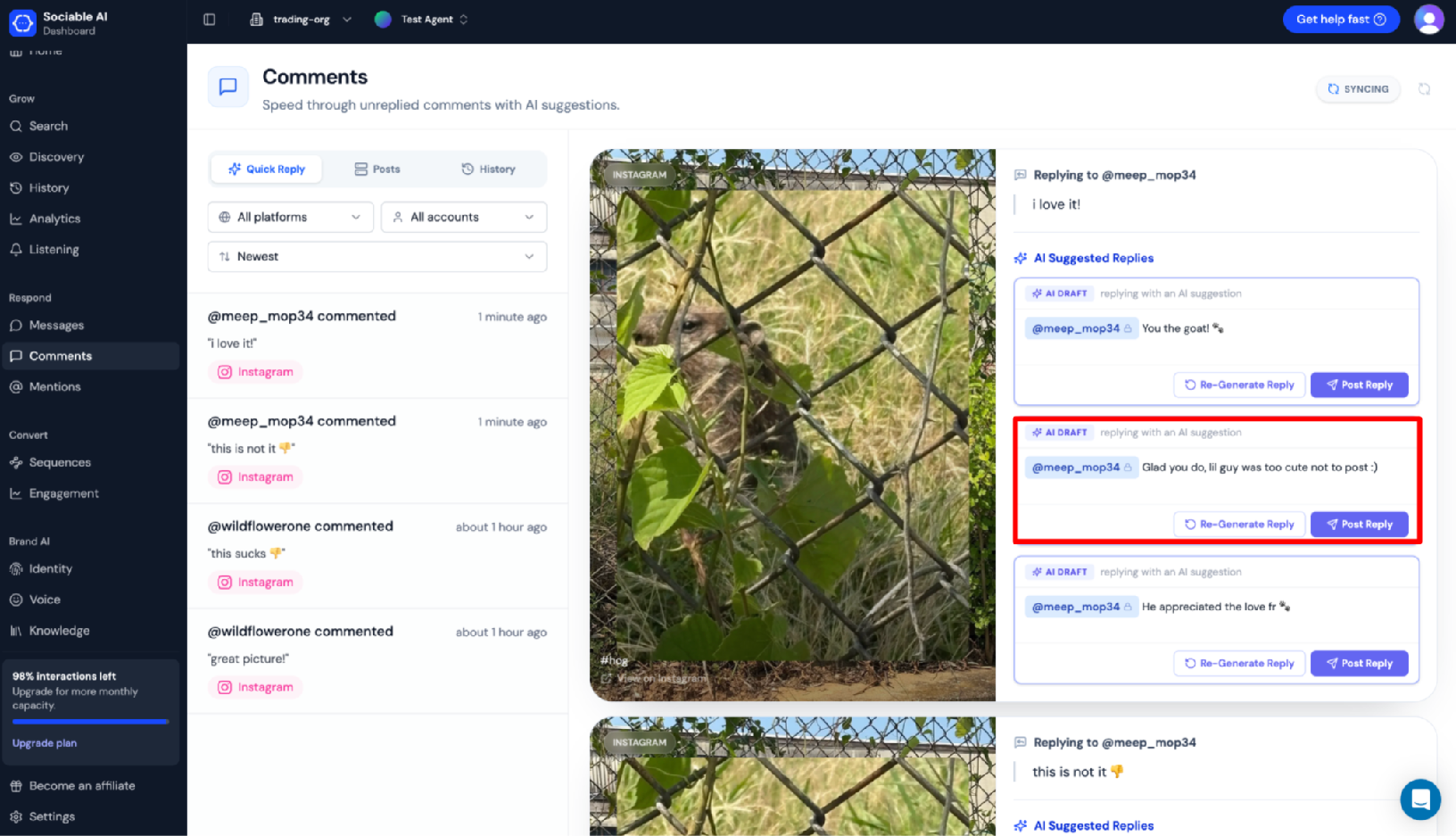Viewport: 1456px width, 836px height.
Task: Open the chat support bubble
Action: point(1420,799)
